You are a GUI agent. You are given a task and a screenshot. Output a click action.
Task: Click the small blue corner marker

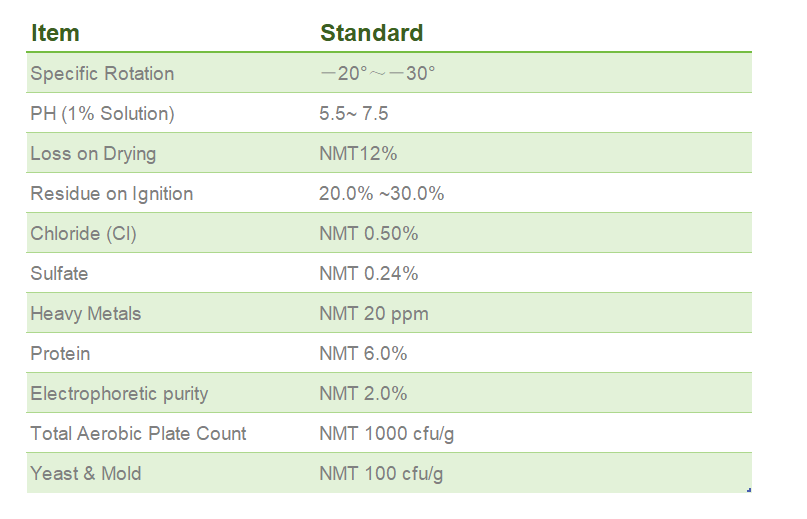(x=749, y=490)
